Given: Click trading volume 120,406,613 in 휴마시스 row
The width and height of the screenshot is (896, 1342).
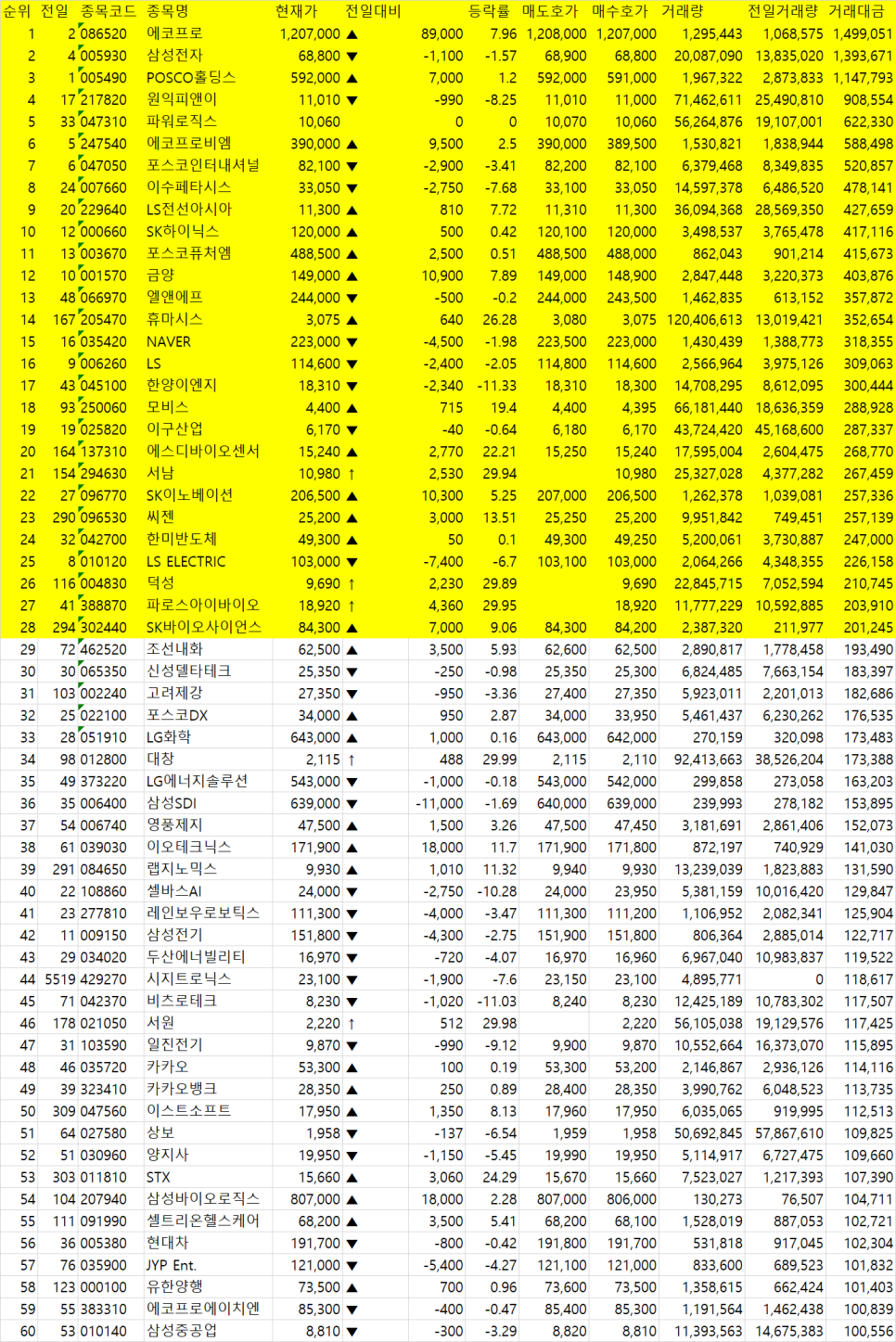Looking at the screenshot, I should tap(704, 320).
